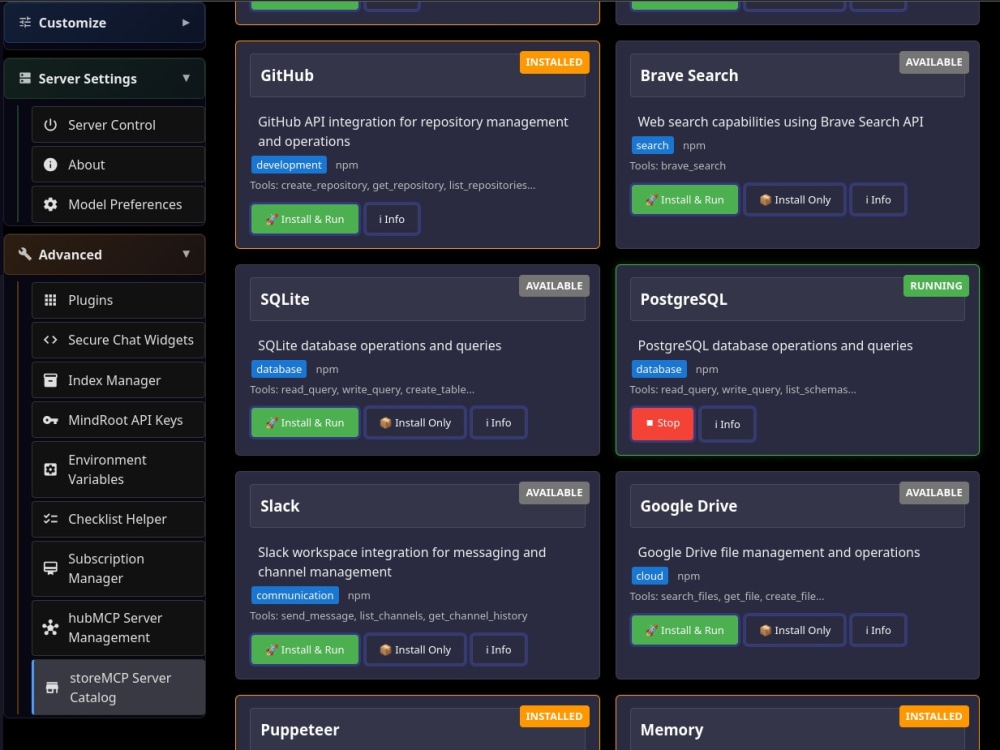
Task: Open Info for GitHub server
Action: (392, 219)
